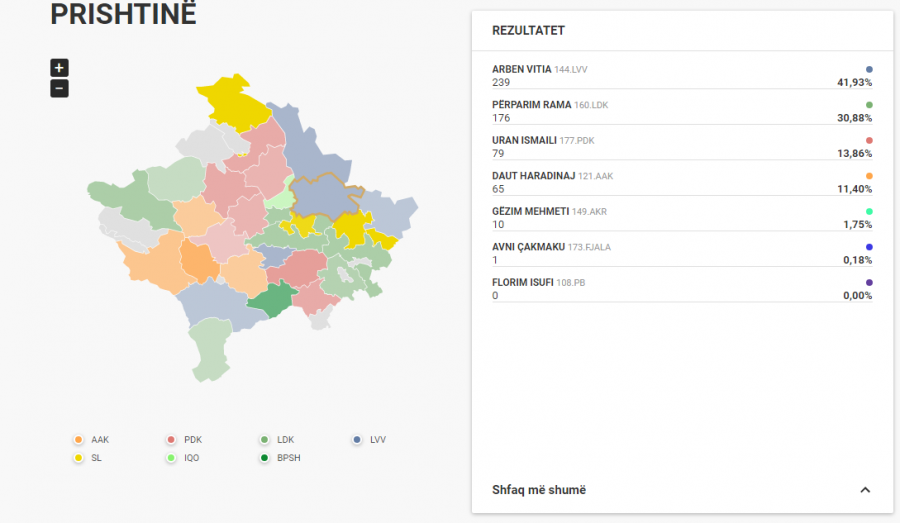Click the PRISHTINË page title
900x523 pixels.
pos(123,14)
